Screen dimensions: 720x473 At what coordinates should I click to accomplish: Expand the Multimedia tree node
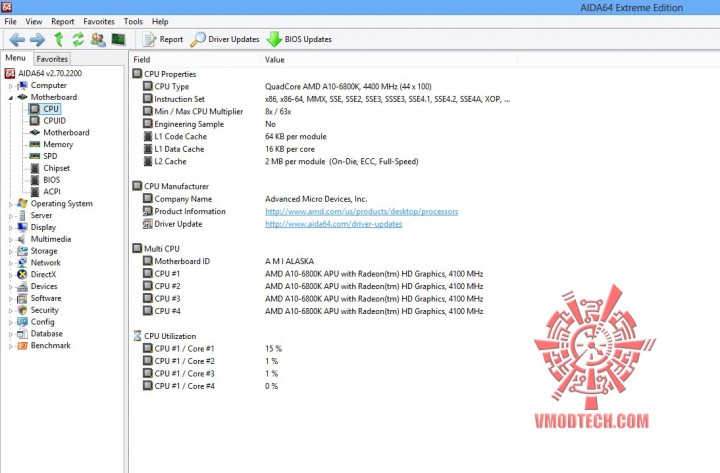coord(11,240)
